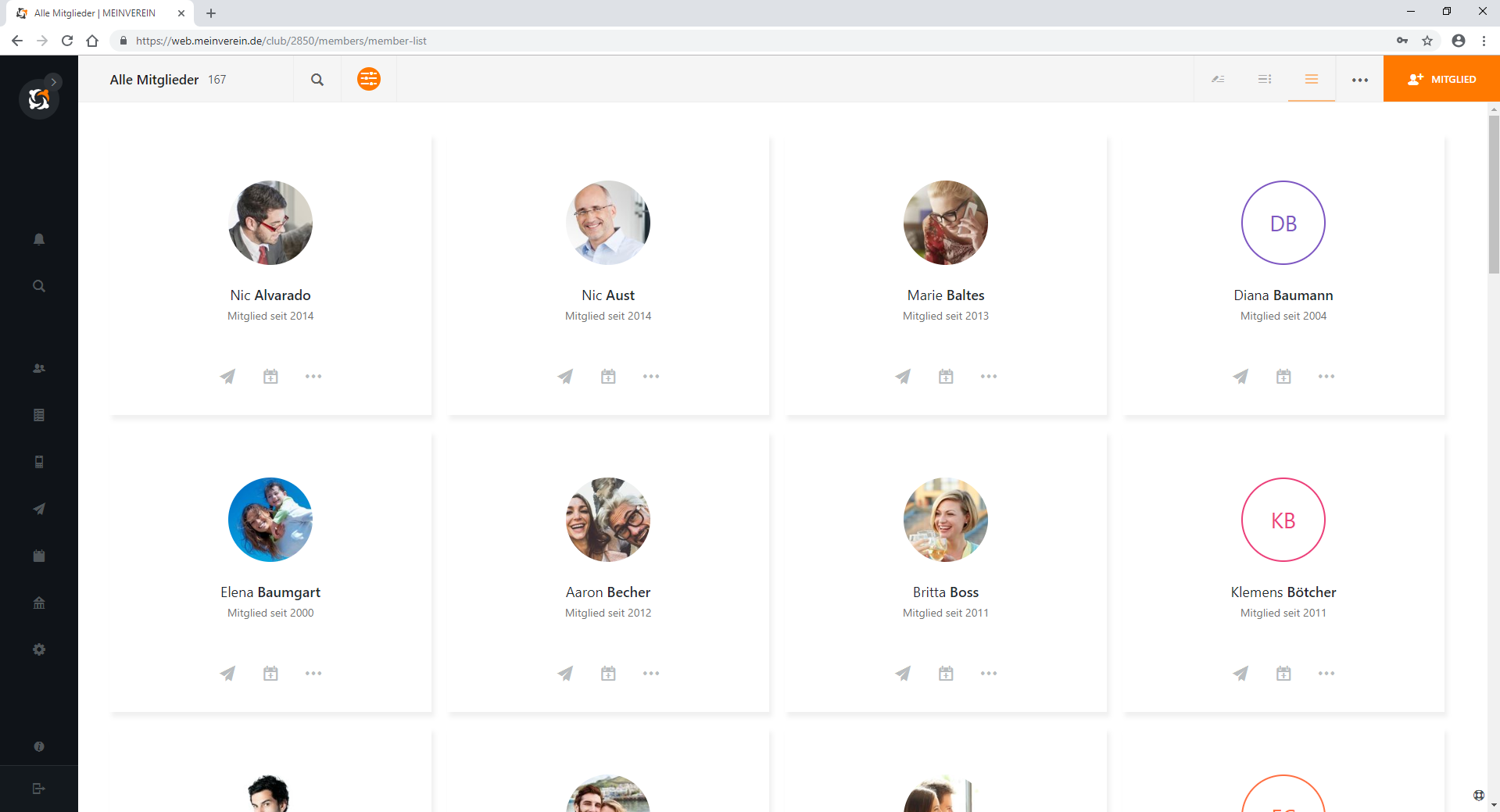The width and height of the screenshot is (1500, 812).
Task: Open Britta Boss member name
Action: tap(946, 592)
